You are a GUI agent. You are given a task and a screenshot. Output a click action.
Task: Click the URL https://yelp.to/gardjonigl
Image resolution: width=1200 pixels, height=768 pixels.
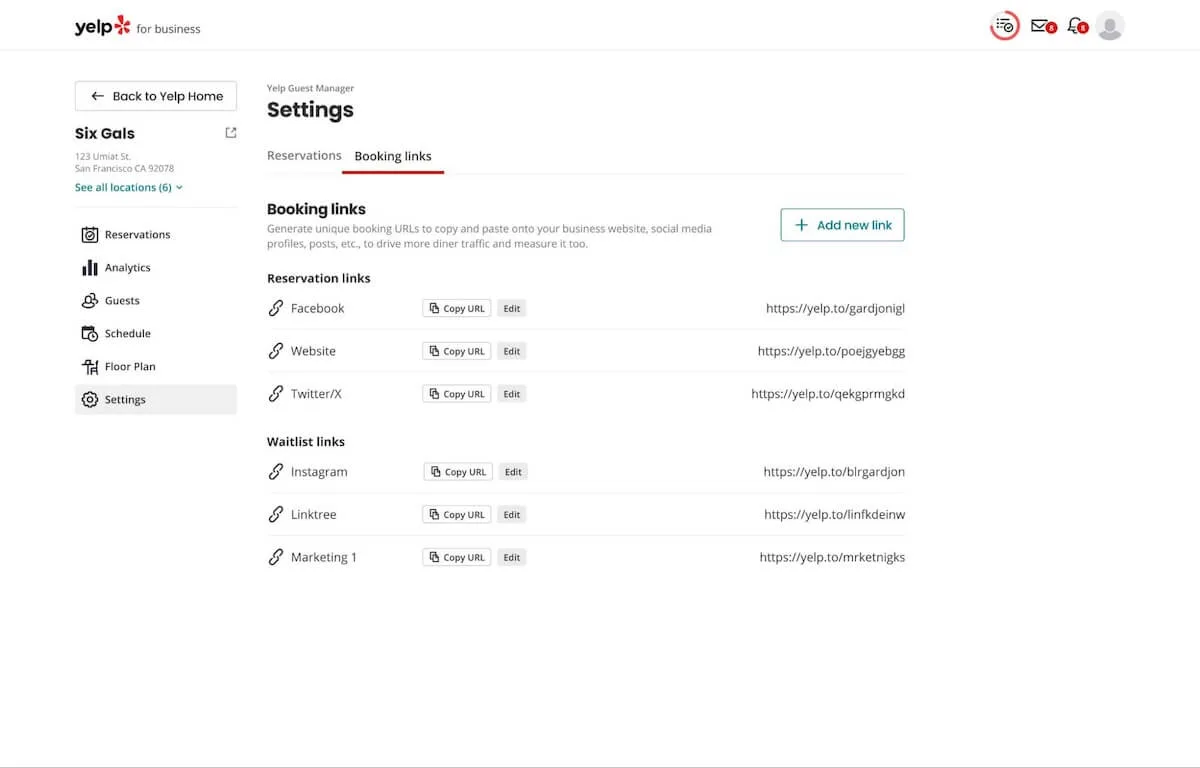835,309
